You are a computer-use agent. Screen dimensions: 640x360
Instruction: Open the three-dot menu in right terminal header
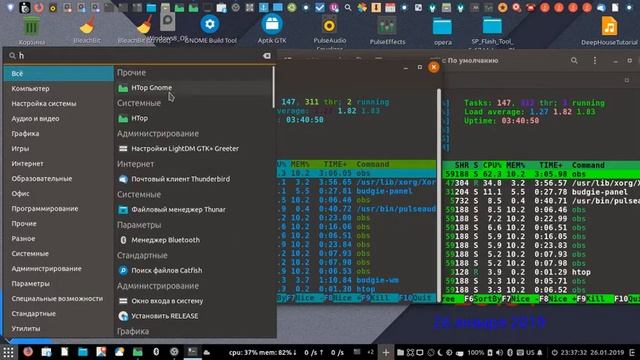point(595,60)
